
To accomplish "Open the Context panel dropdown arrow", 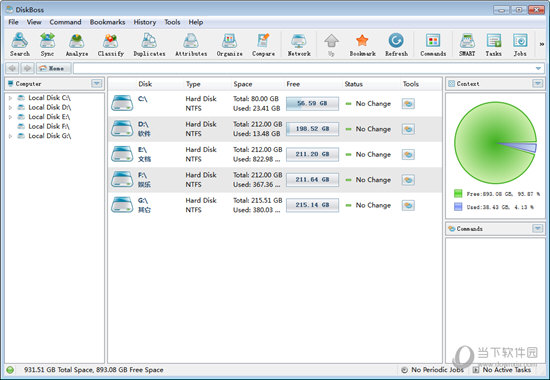I will click(537, 84).
